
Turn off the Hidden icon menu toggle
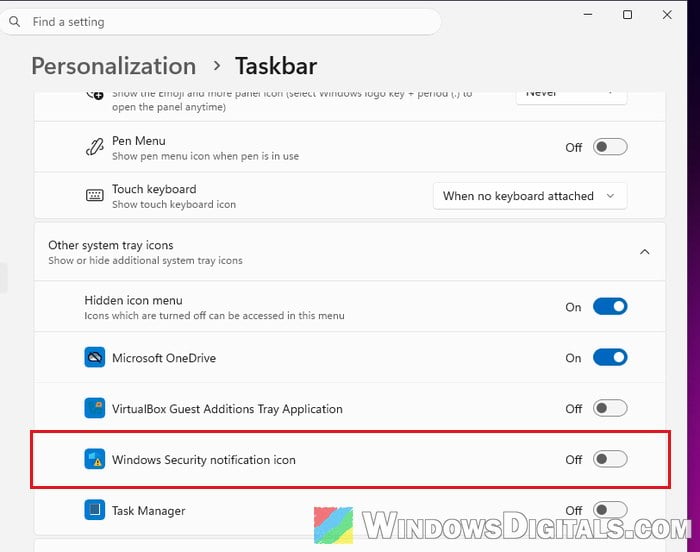click(610, 307)
